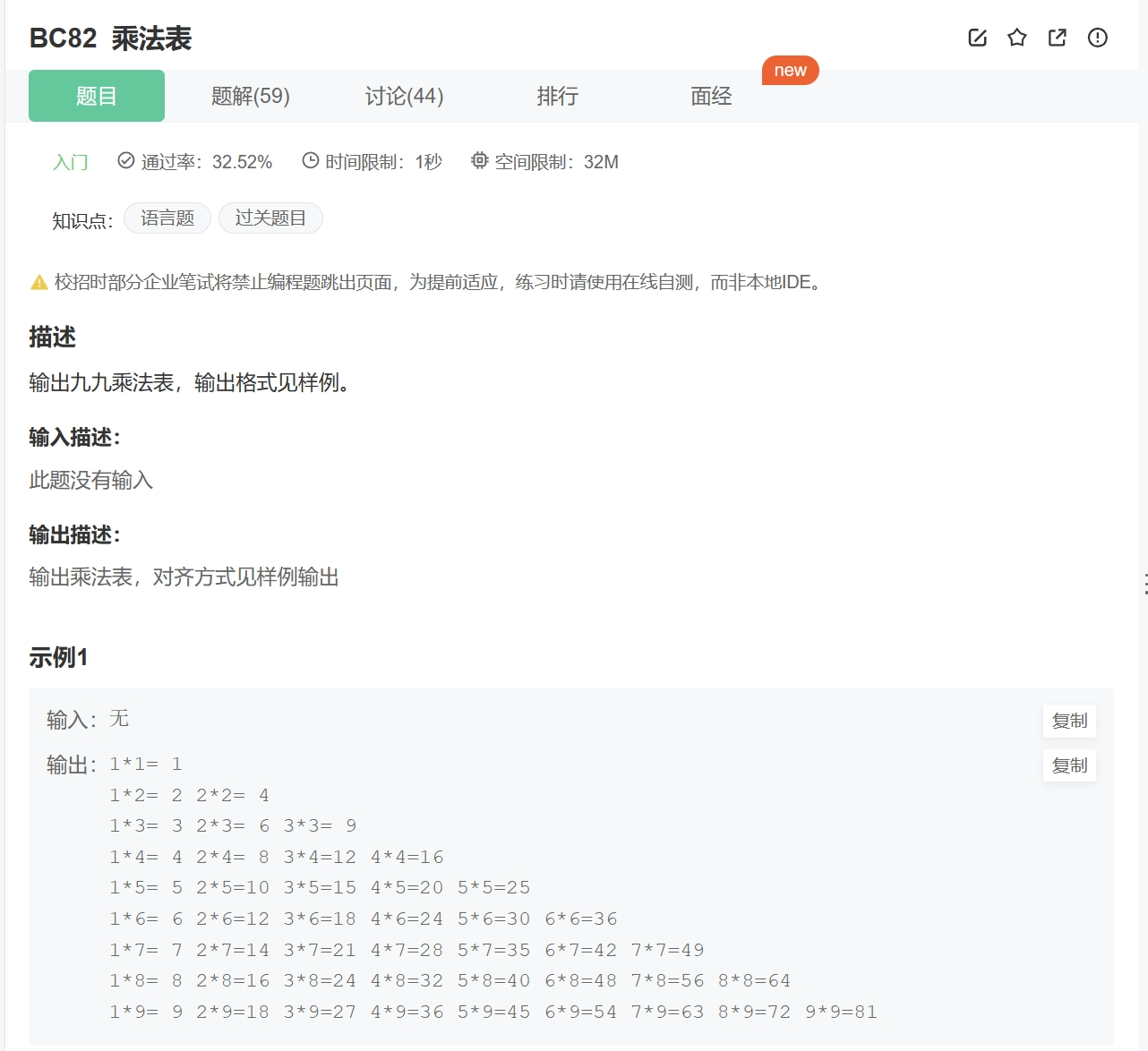Viewport: 1148px width, 1051px height.
Task: Click the warning triangle icon
Action: click(38, 282)
